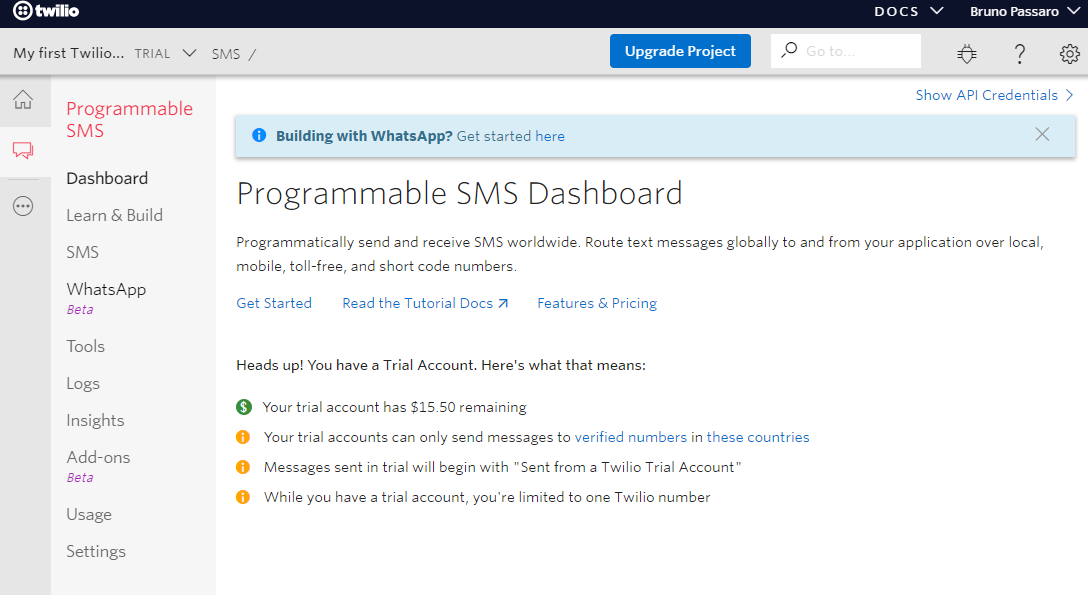Open Settings in the sidebar
The image size is (1088, 595).
coord(96,551)
